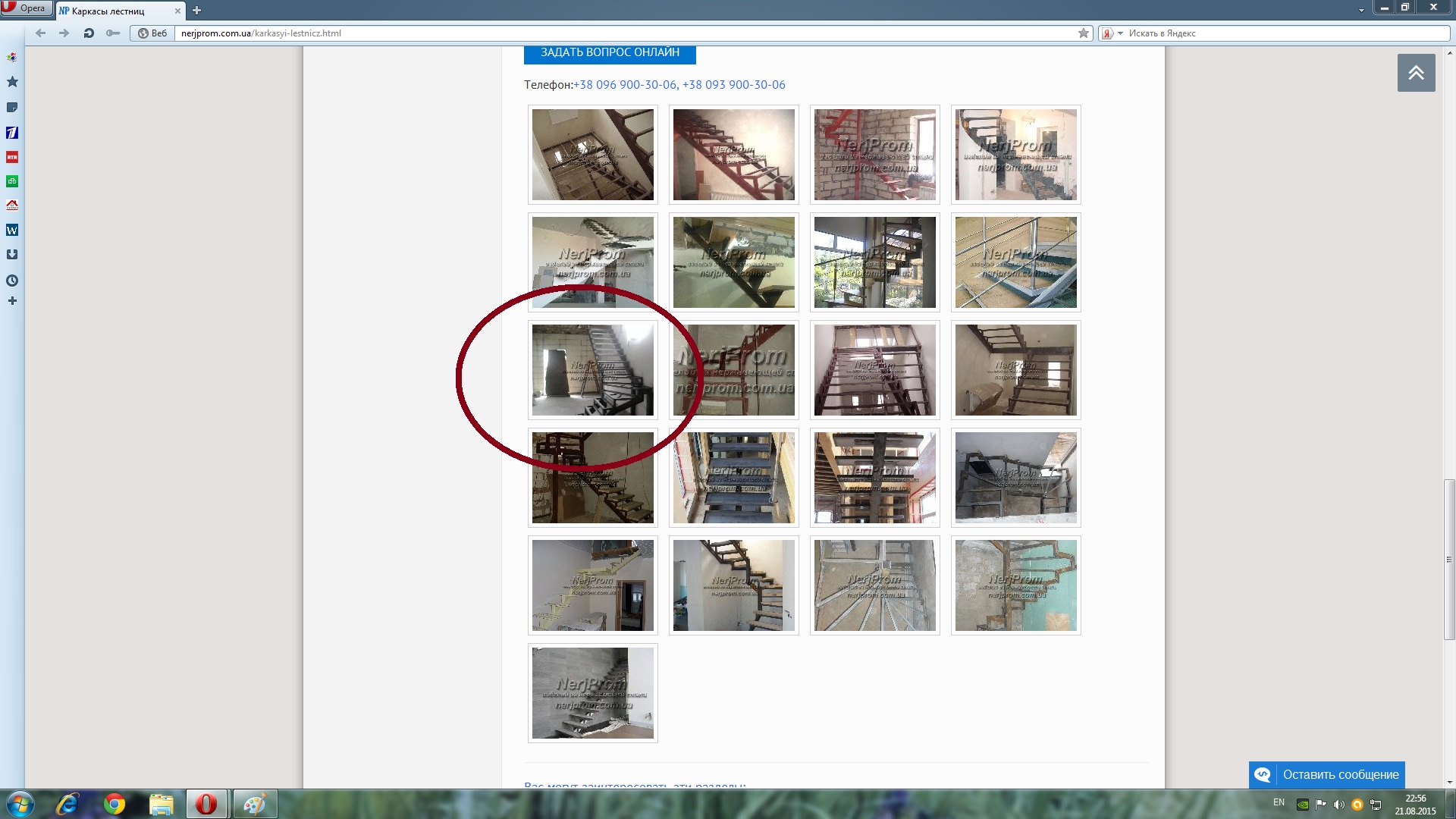The height and width of the screenshot is (819, 1456).
Task: Bookmark the page with the address bar star
Action: click(1084, 33)
